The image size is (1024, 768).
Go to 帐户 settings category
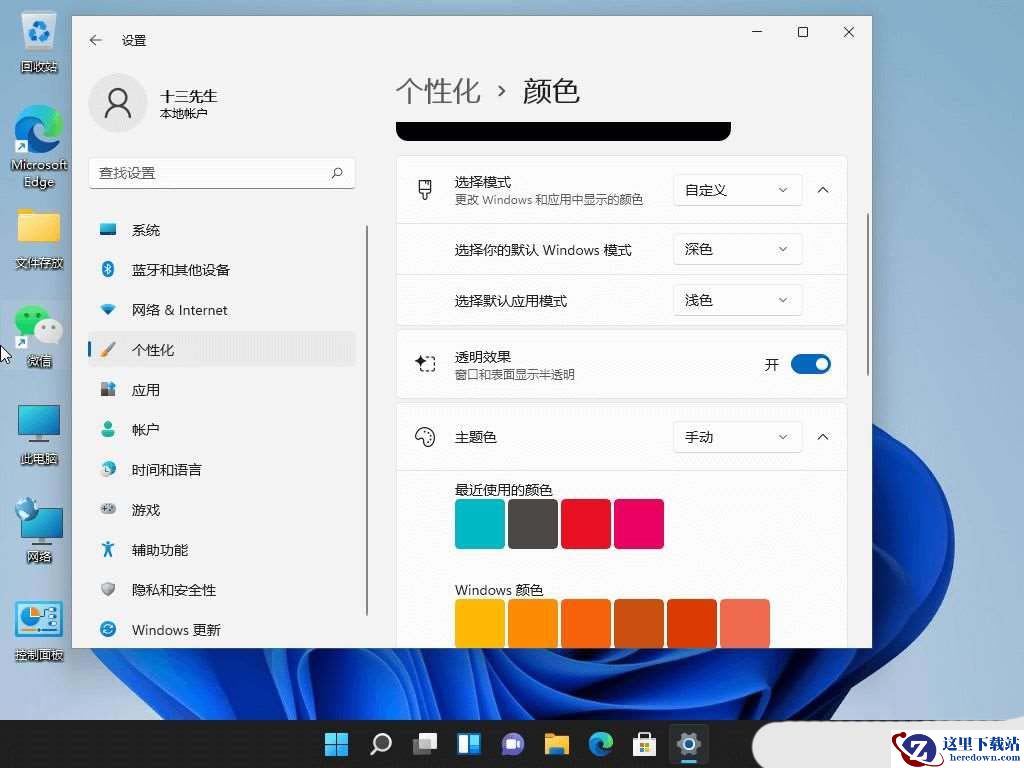[x=222, y=429]
